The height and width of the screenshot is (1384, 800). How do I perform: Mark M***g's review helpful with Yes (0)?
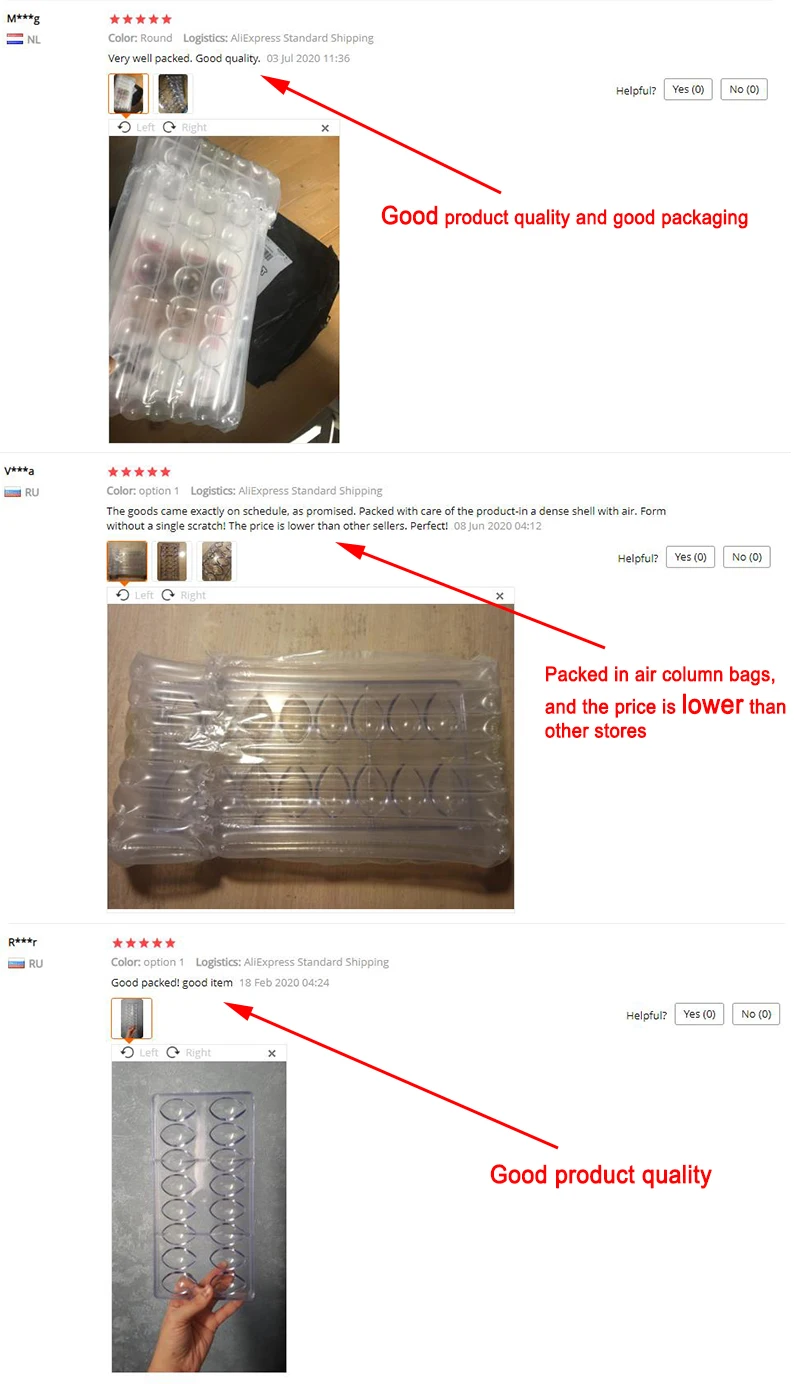(x=688, y=89)
